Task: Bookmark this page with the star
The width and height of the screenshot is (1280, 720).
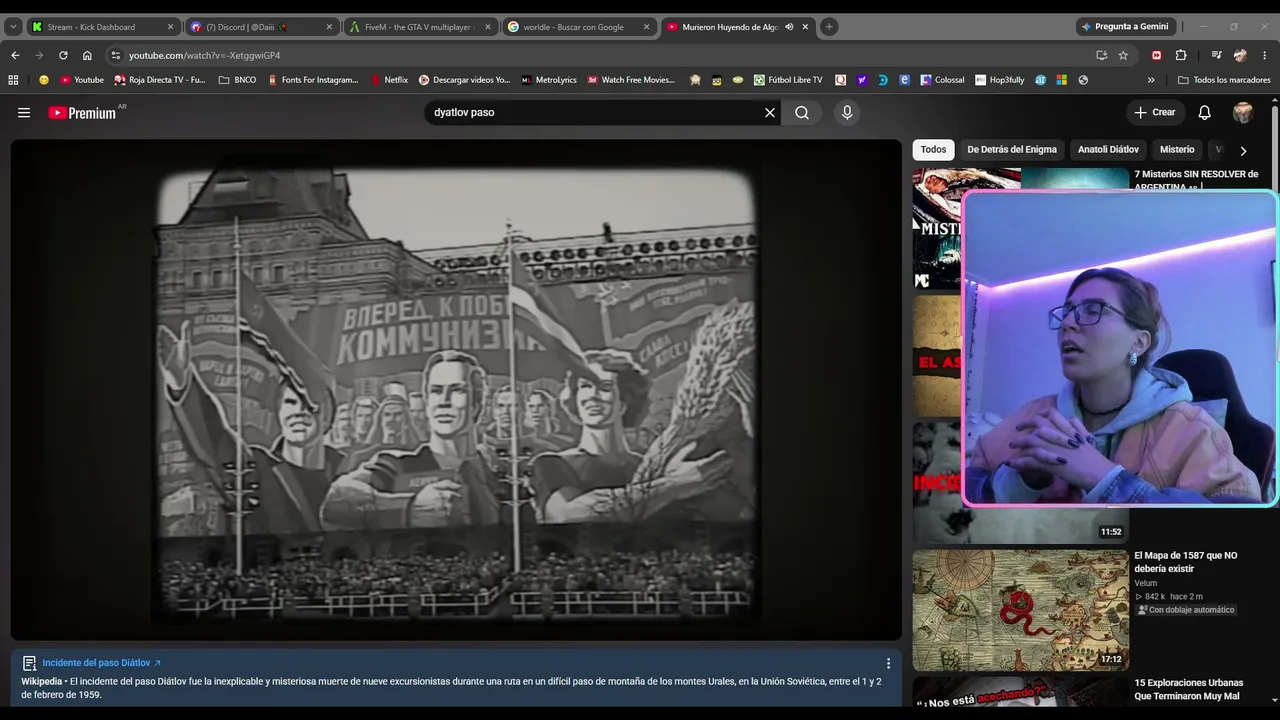Action: tap(1123, 55)
